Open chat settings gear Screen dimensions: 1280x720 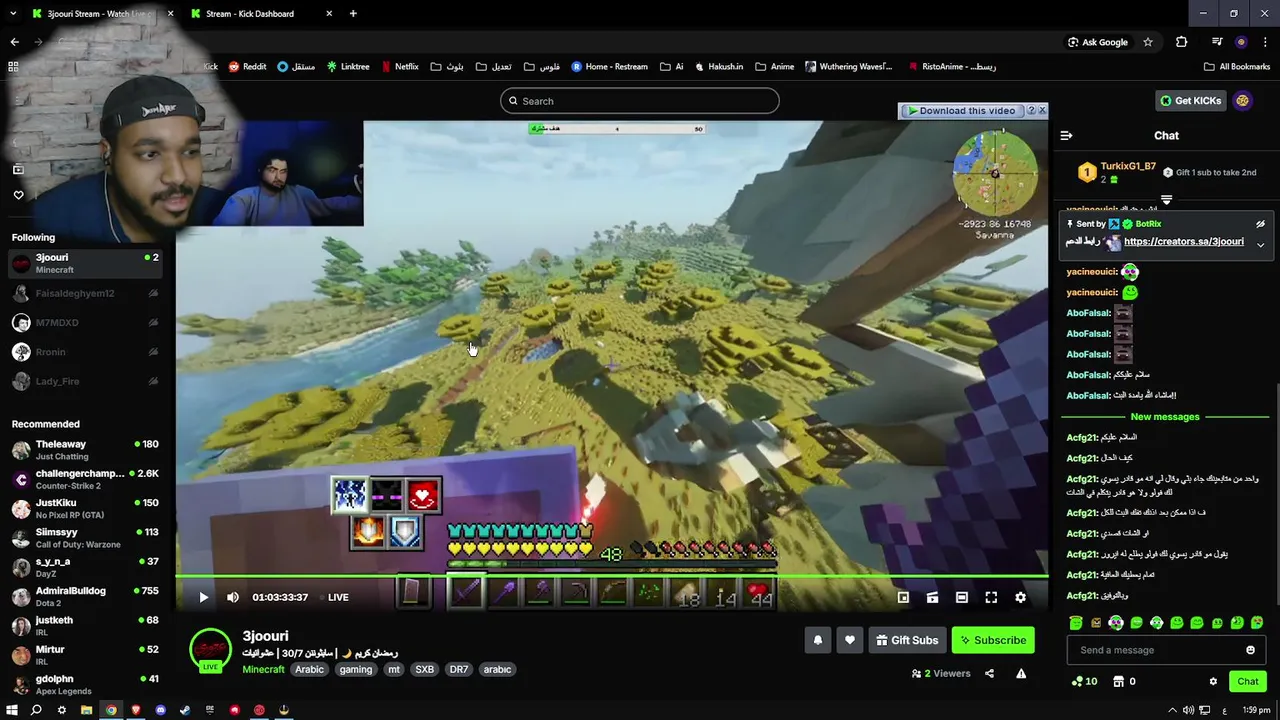click(x=1213, y=681)
